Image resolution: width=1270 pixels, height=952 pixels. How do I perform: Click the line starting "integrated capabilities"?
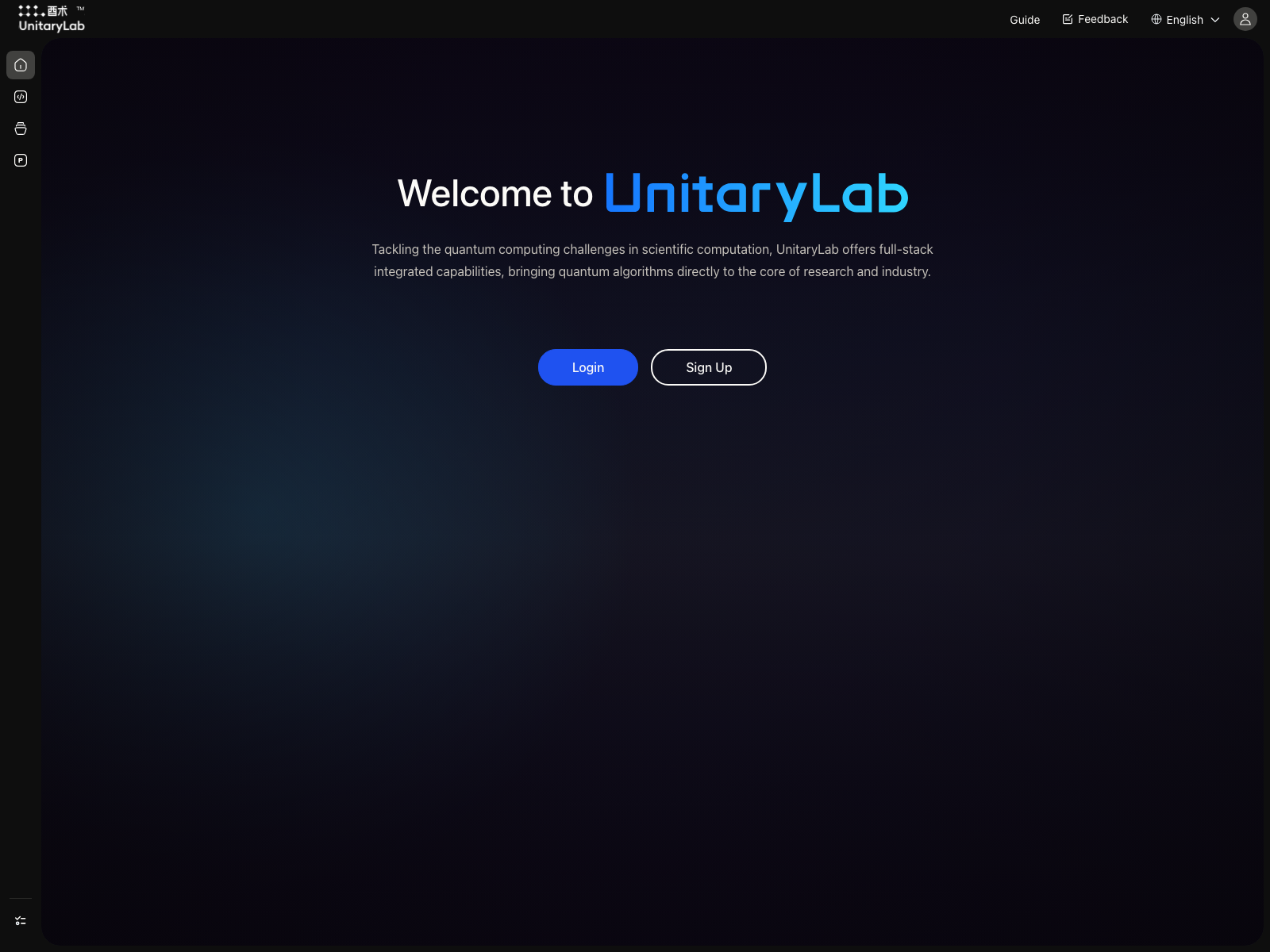[652, 271]
